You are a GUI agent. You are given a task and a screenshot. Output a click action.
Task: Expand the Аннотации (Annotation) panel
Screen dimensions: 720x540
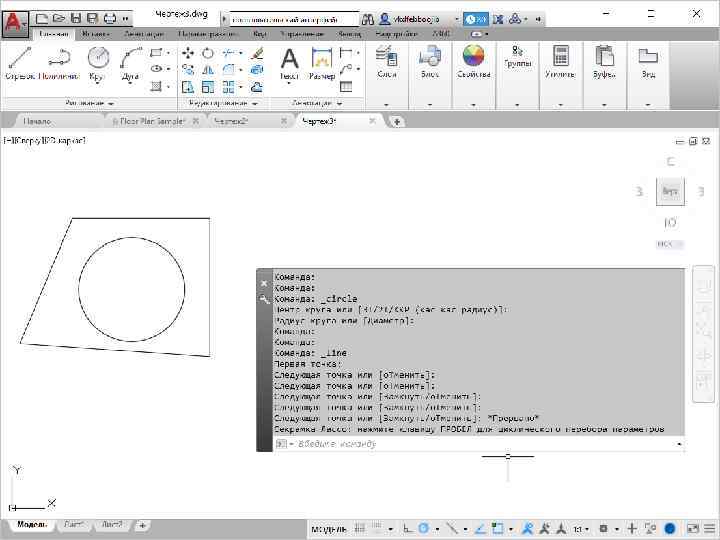(x=317, y=103)
